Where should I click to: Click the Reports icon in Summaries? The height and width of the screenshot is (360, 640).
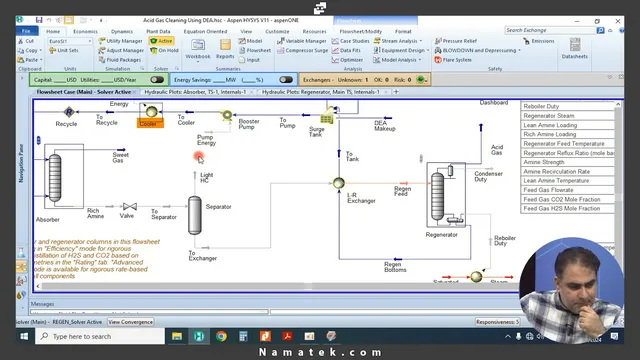225,45
